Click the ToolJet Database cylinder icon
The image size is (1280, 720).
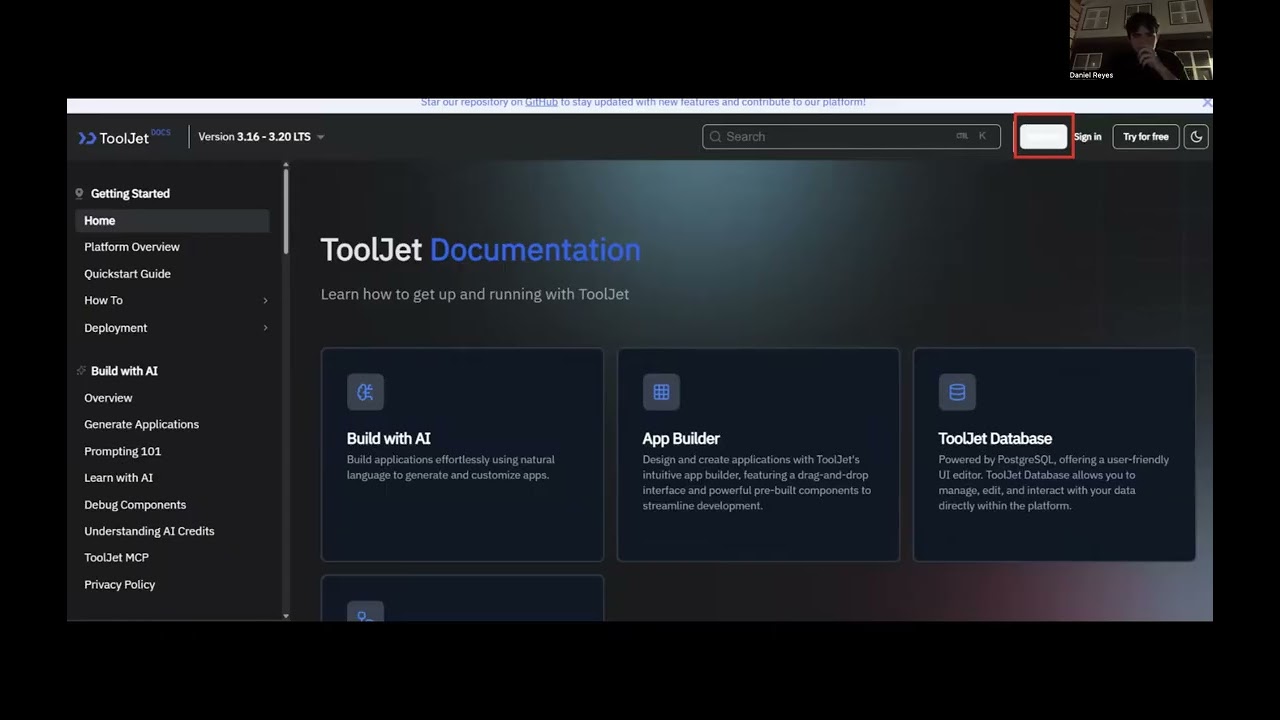click(x=957, y=392)
